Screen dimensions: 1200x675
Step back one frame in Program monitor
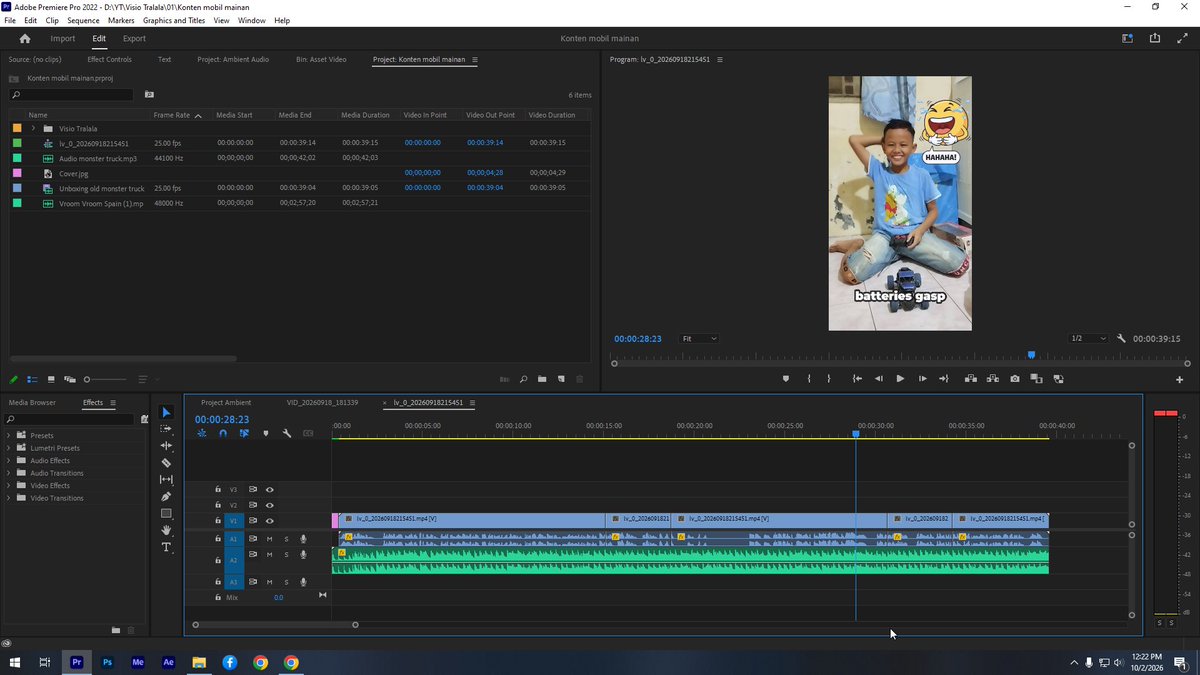(879, 379)
